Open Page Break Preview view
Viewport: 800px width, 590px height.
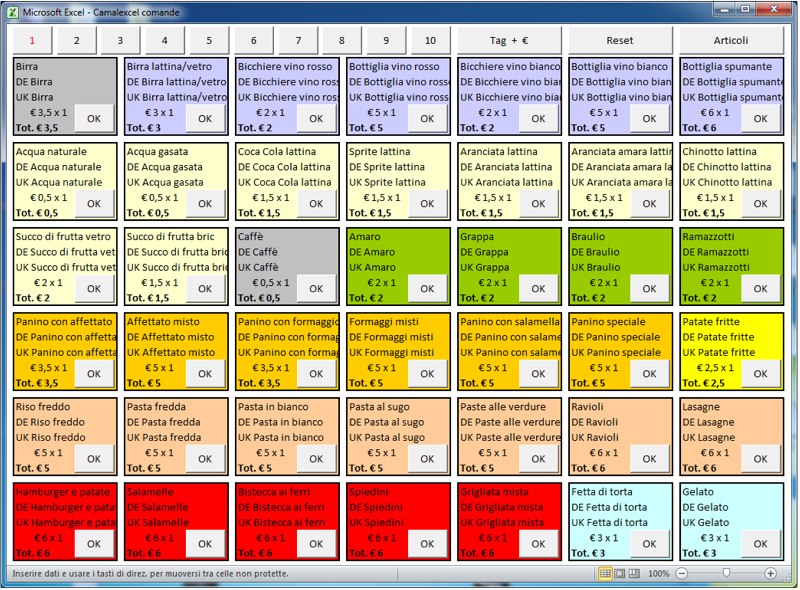[x=635, y=574]
